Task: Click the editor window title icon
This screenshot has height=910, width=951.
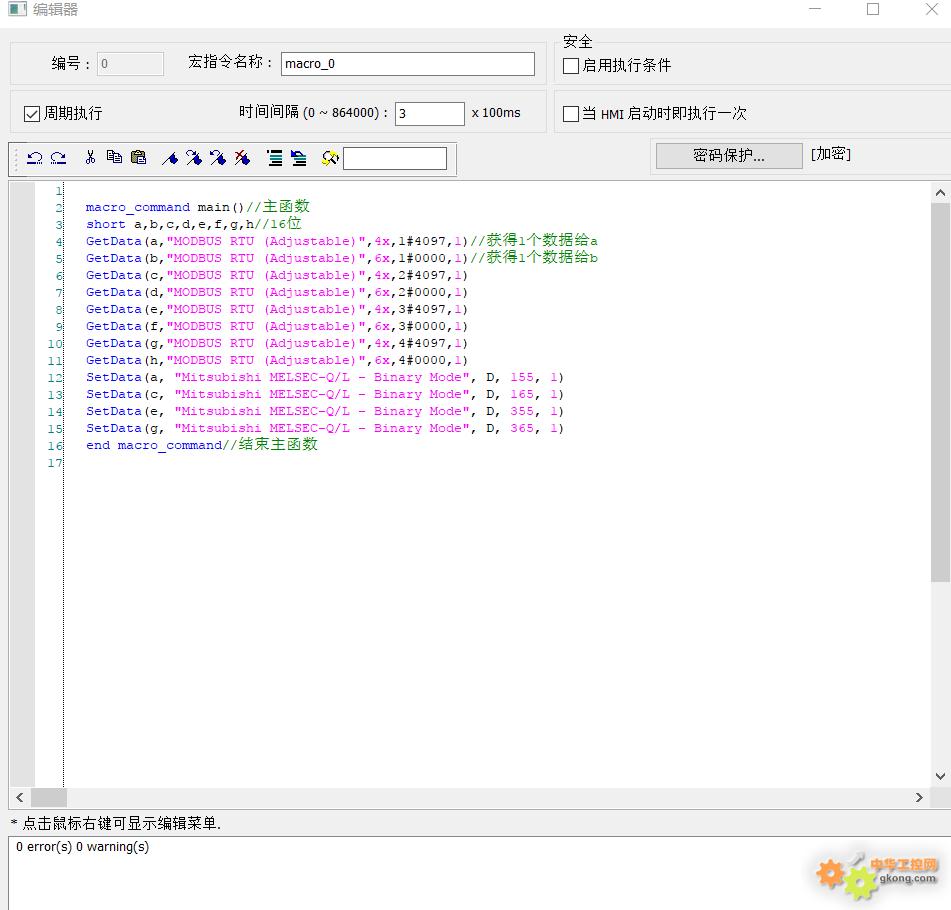Action: click(x=17, y=8)
